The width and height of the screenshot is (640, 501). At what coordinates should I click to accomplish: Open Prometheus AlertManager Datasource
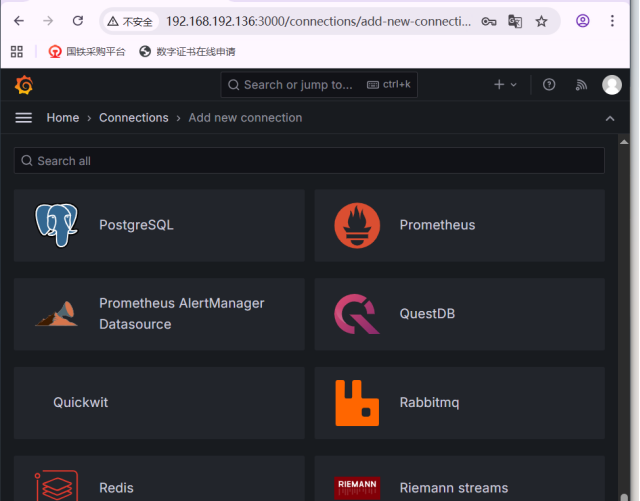(159, 314)
